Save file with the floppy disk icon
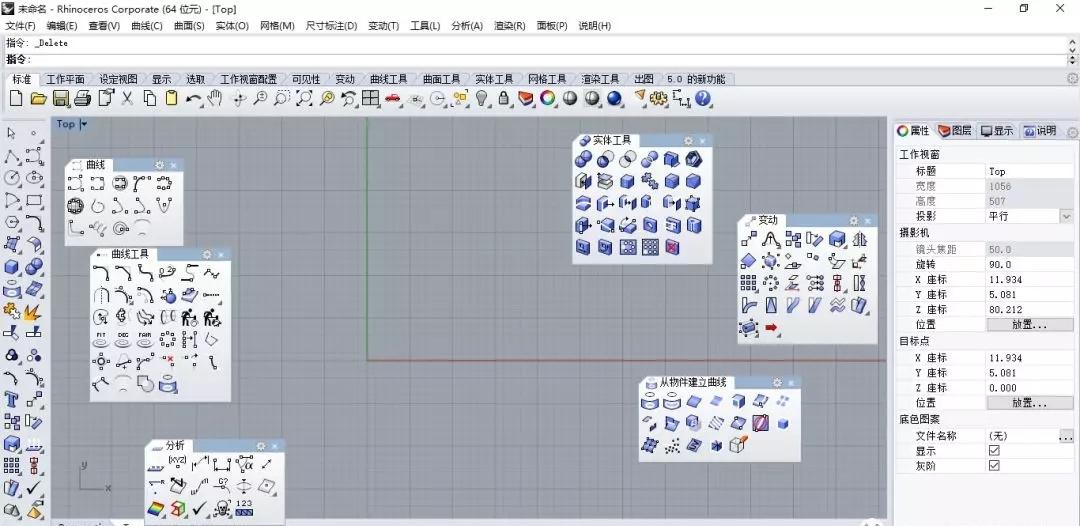Viewport: 1080px width, 526px height. [61, 99]
